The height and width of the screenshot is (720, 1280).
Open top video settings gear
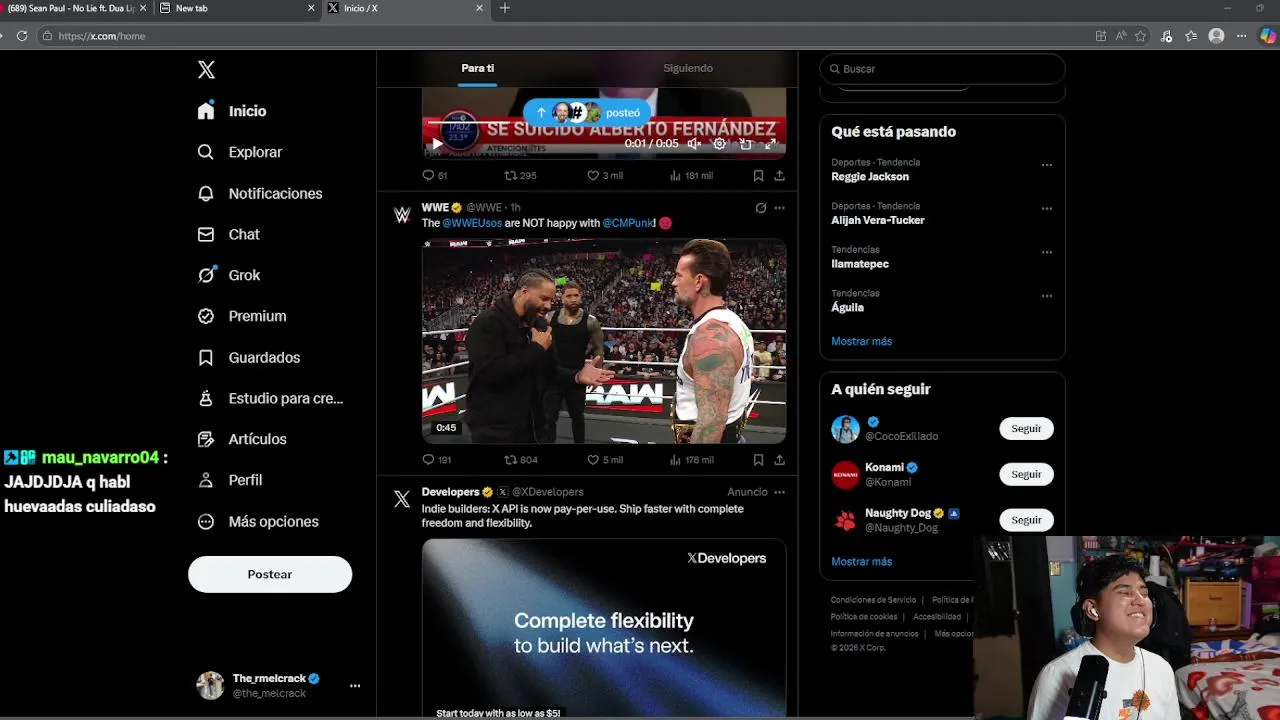[x=719, y=144]
